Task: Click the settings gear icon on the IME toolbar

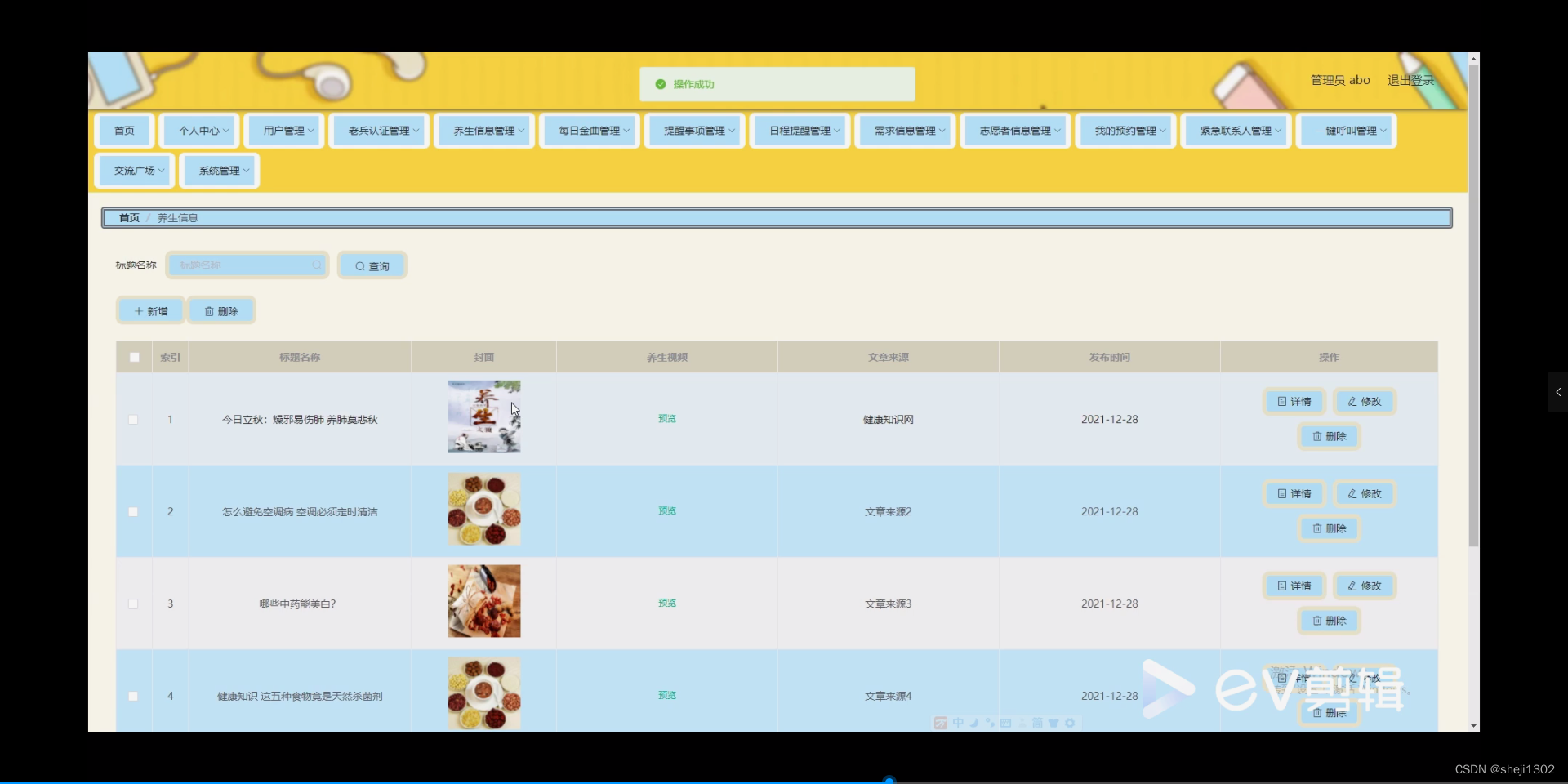Action: coord(1071,723)
